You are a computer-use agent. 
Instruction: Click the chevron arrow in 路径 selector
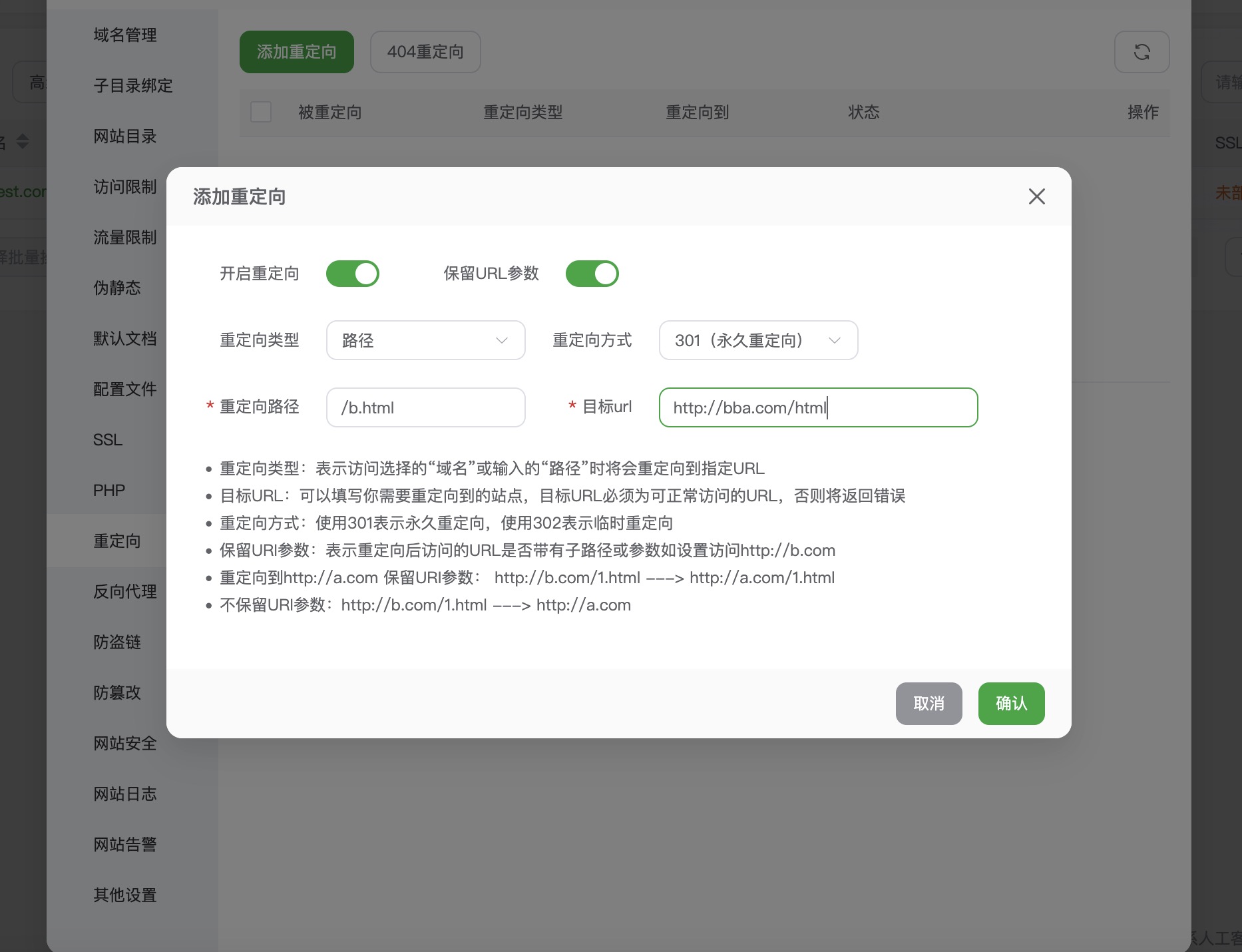pyautogui.click(x=502, y=340)
